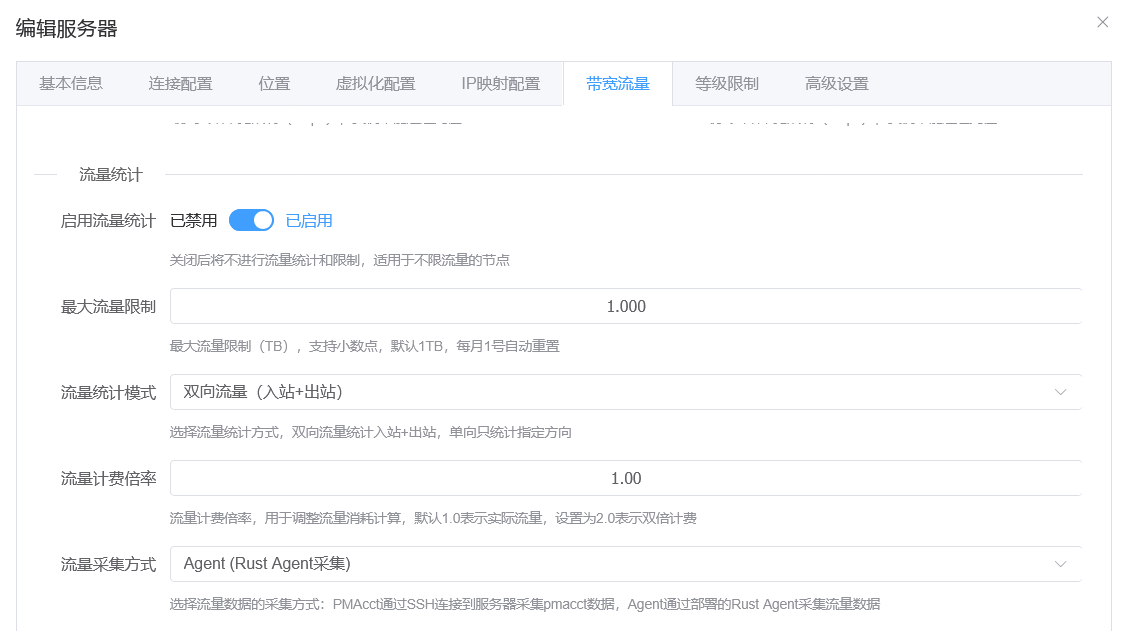Expand the 流量采集方式 dropdown
This screenshot has width=1128, height=631.
point(610,564)
